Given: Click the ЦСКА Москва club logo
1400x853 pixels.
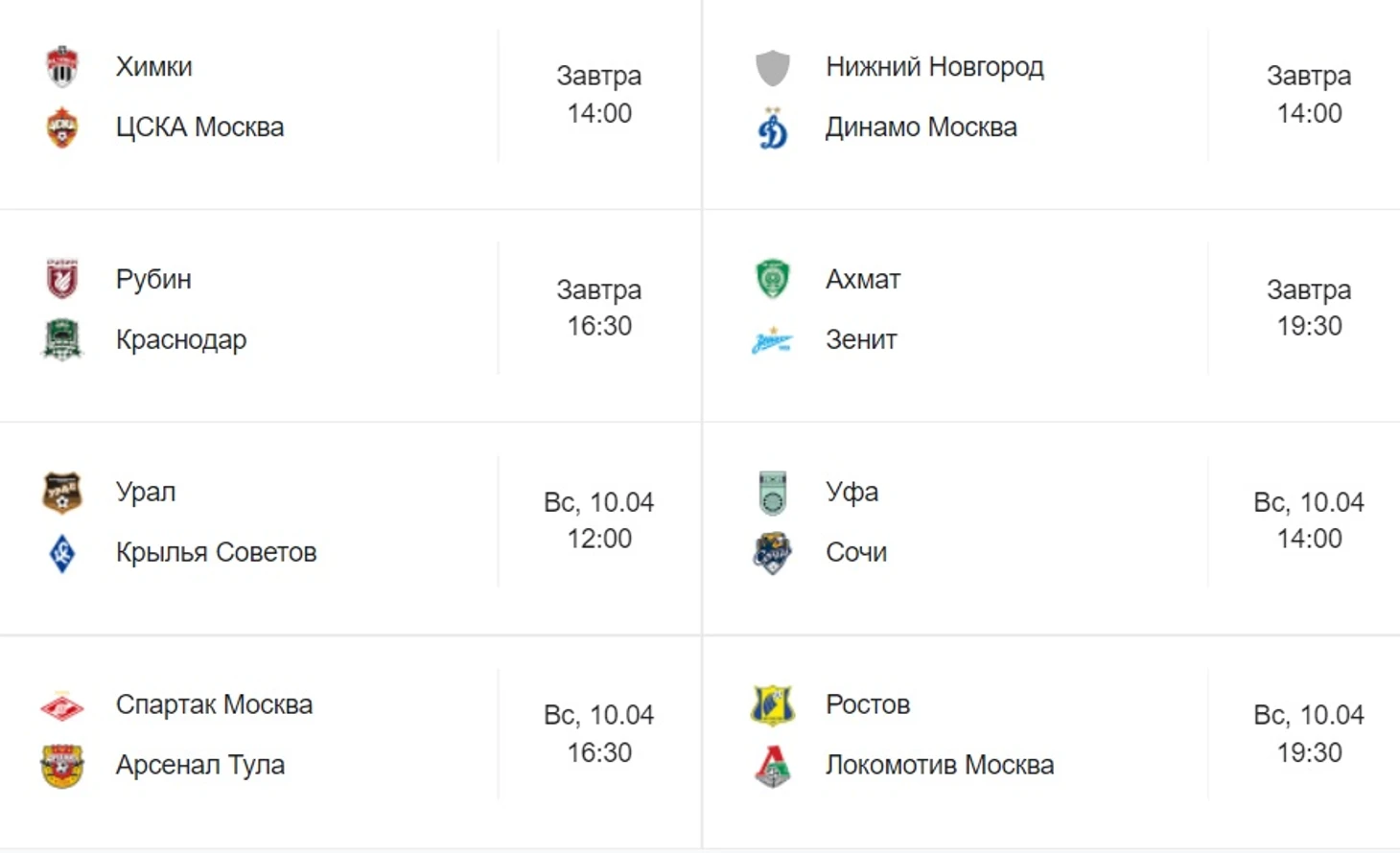Looking at the screenshot, I should tap(62, 127).
